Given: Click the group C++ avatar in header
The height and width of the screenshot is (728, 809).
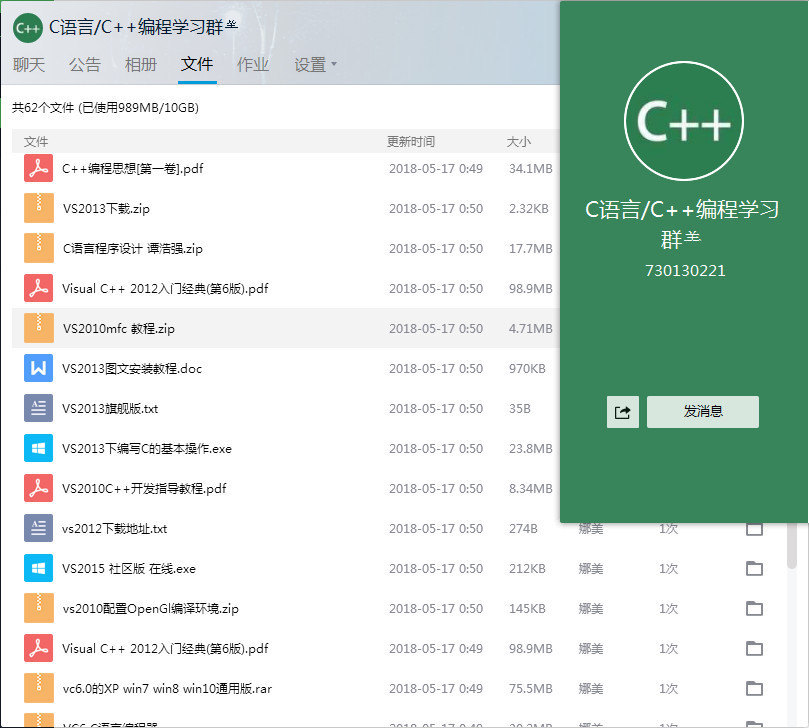Looking at the screenshot, I should pos(28,28).
